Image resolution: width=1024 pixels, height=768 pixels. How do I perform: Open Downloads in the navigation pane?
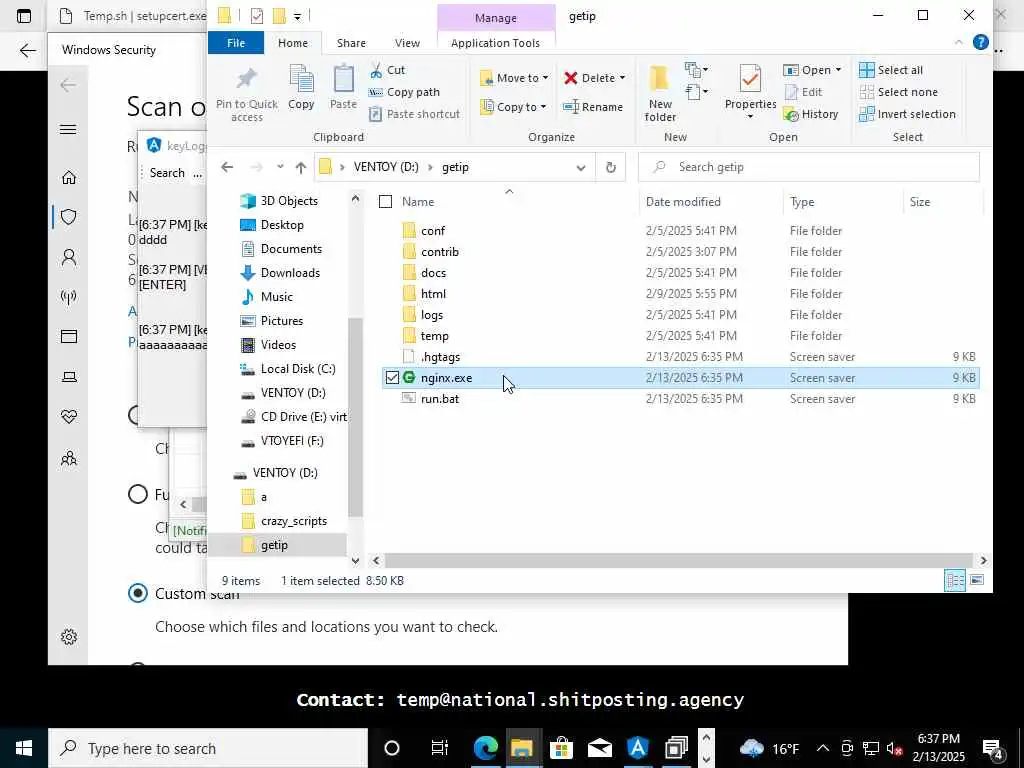pos(289,272)
